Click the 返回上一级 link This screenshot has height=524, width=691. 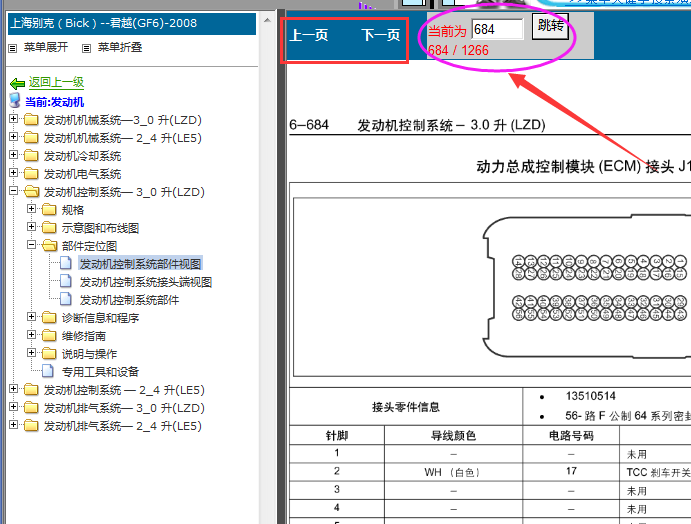click(x=56, y=82)
